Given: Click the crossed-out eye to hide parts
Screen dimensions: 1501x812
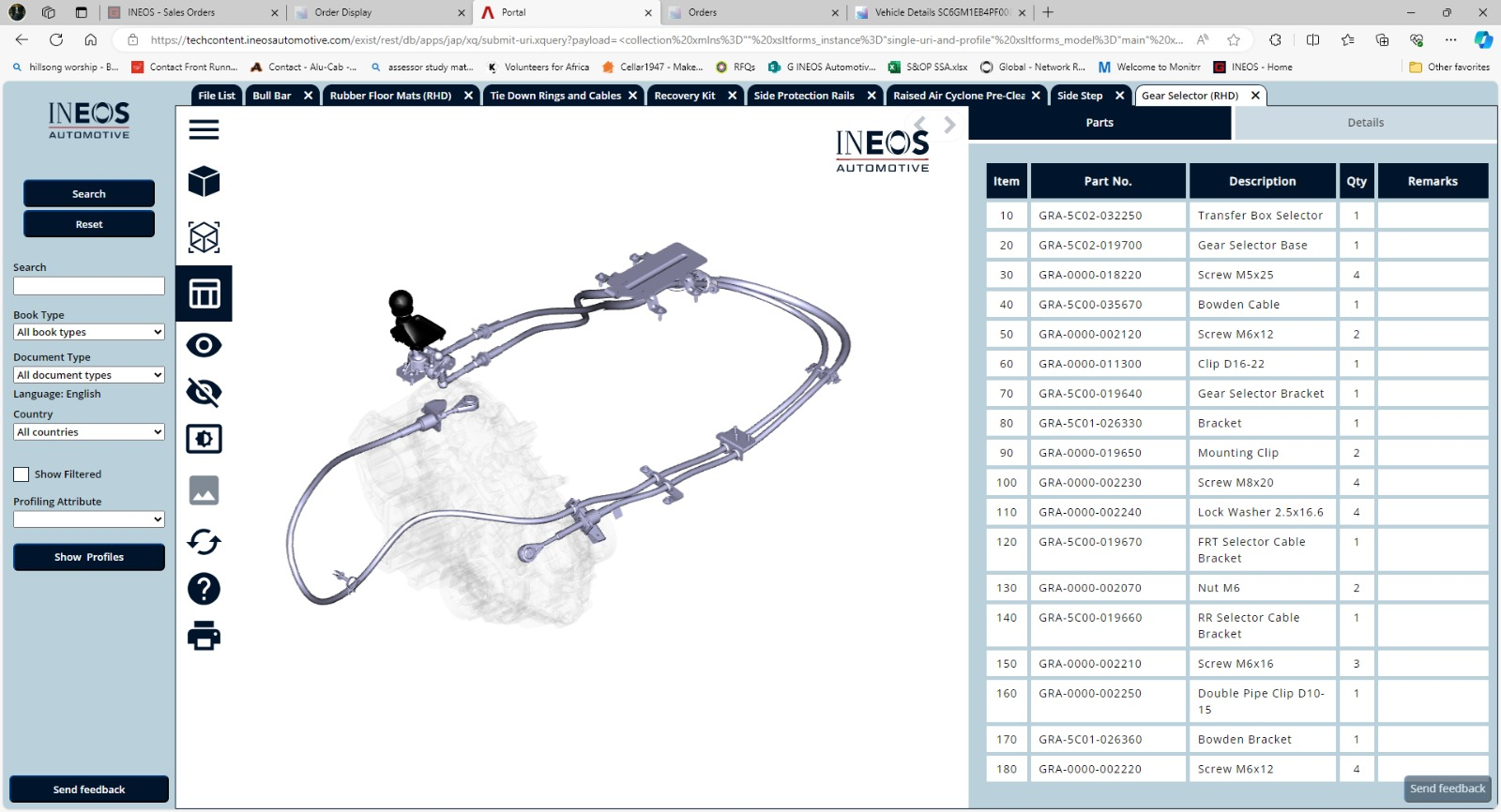Looking at the screenshot, I should pos(204,392).
